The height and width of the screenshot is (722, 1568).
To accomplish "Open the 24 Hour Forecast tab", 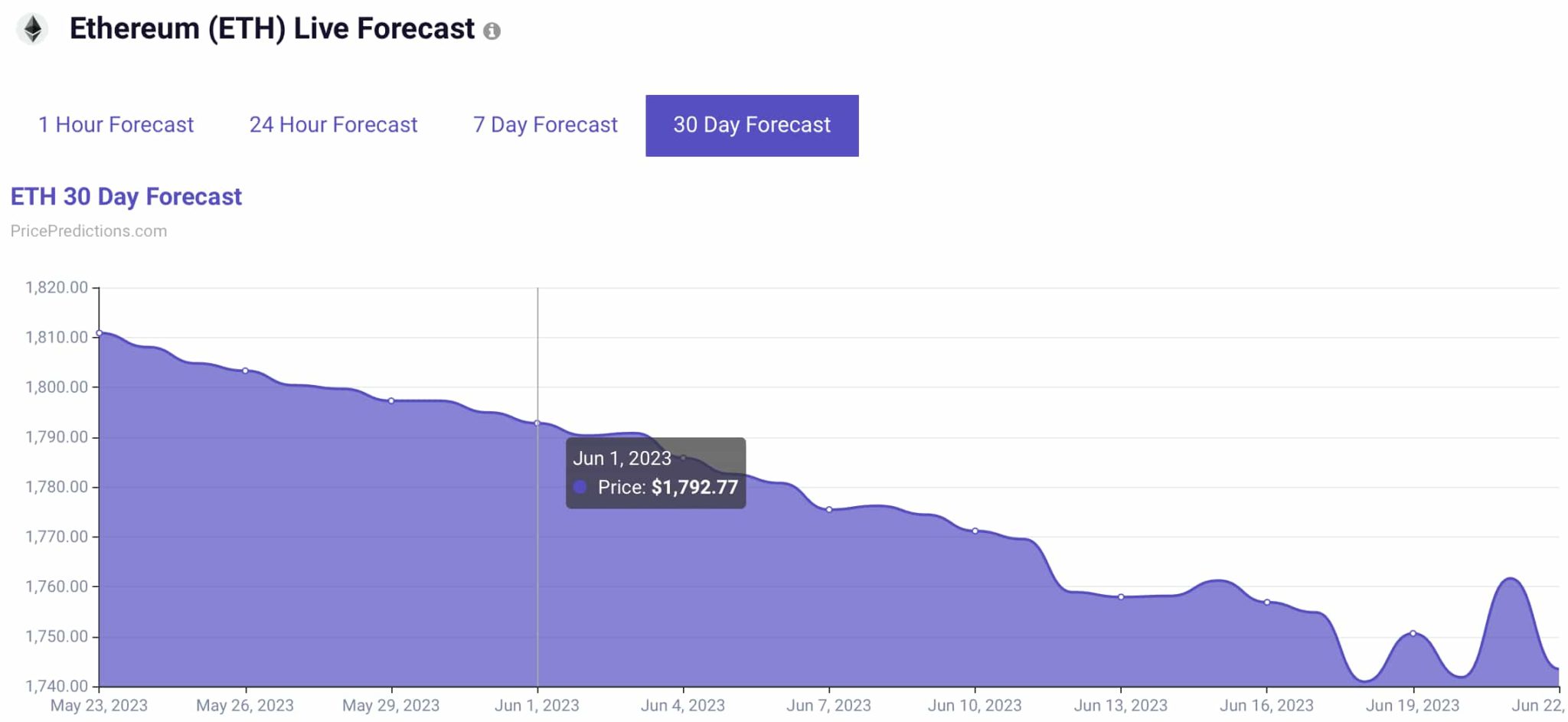I will pos(334,125).
